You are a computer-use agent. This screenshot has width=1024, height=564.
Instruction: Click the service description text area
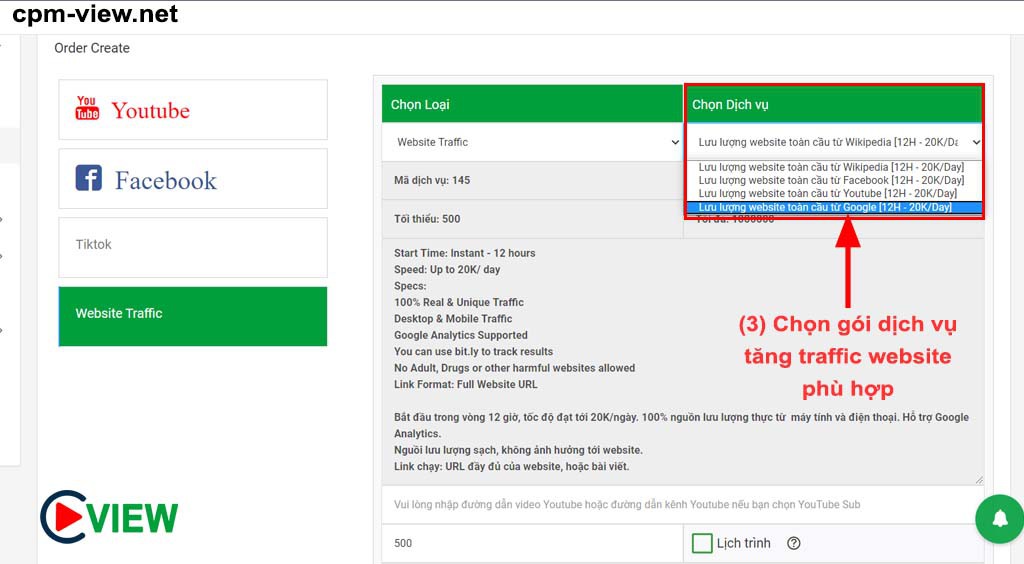pos(682,362)
